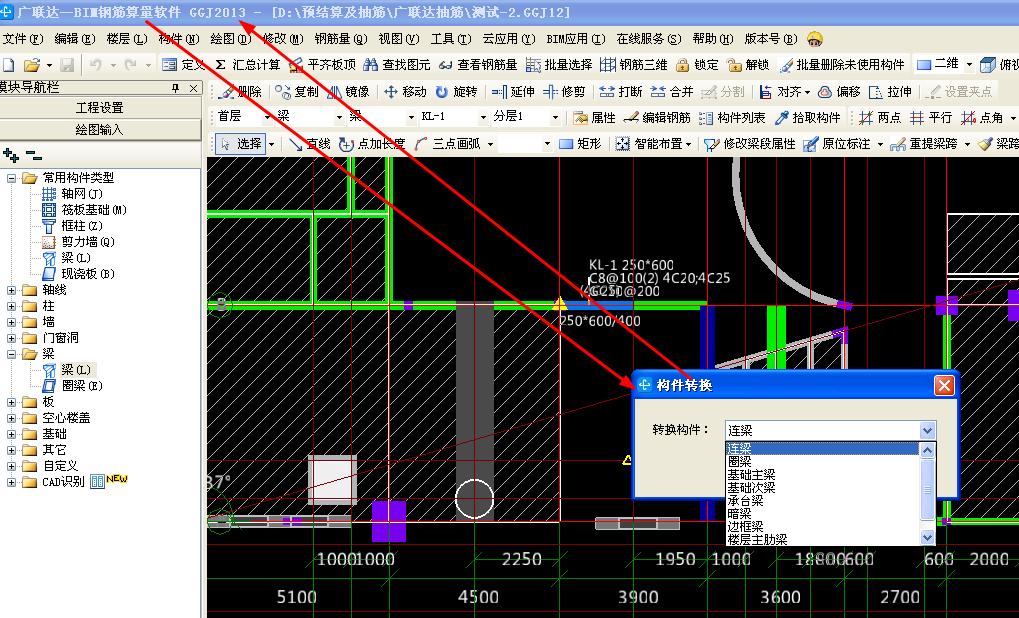Select the 移动 move tool
The width and height of the screenshot is (1019, 618).
405,92
